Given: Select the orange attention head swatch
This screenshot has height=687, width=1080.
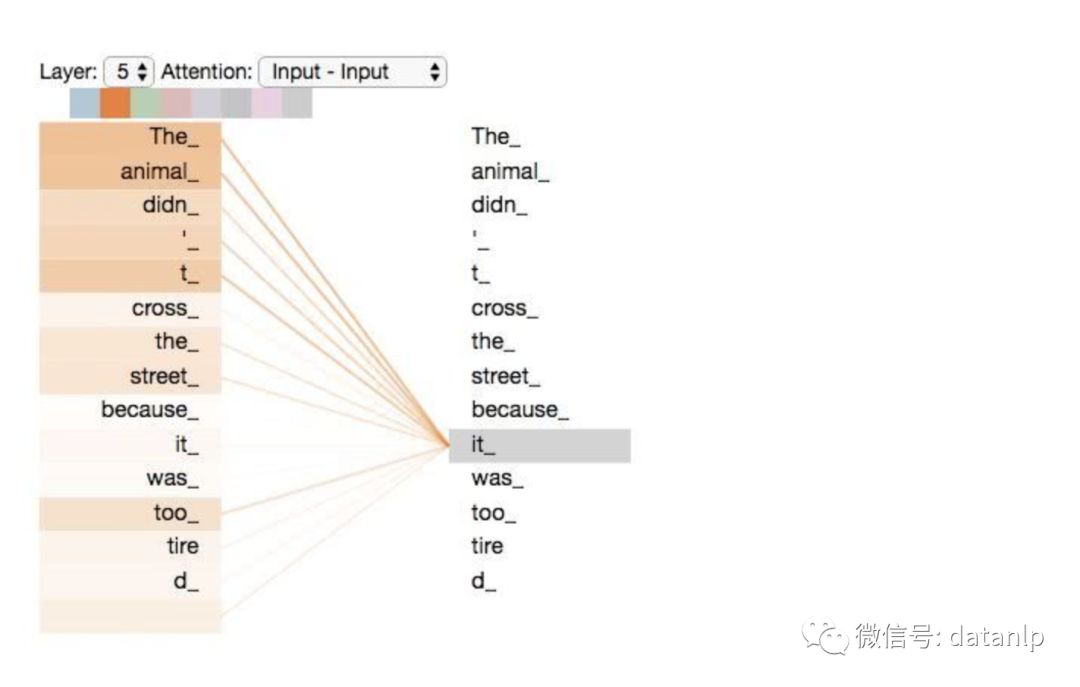Looking at the screenshot, I should click(116, 103).
